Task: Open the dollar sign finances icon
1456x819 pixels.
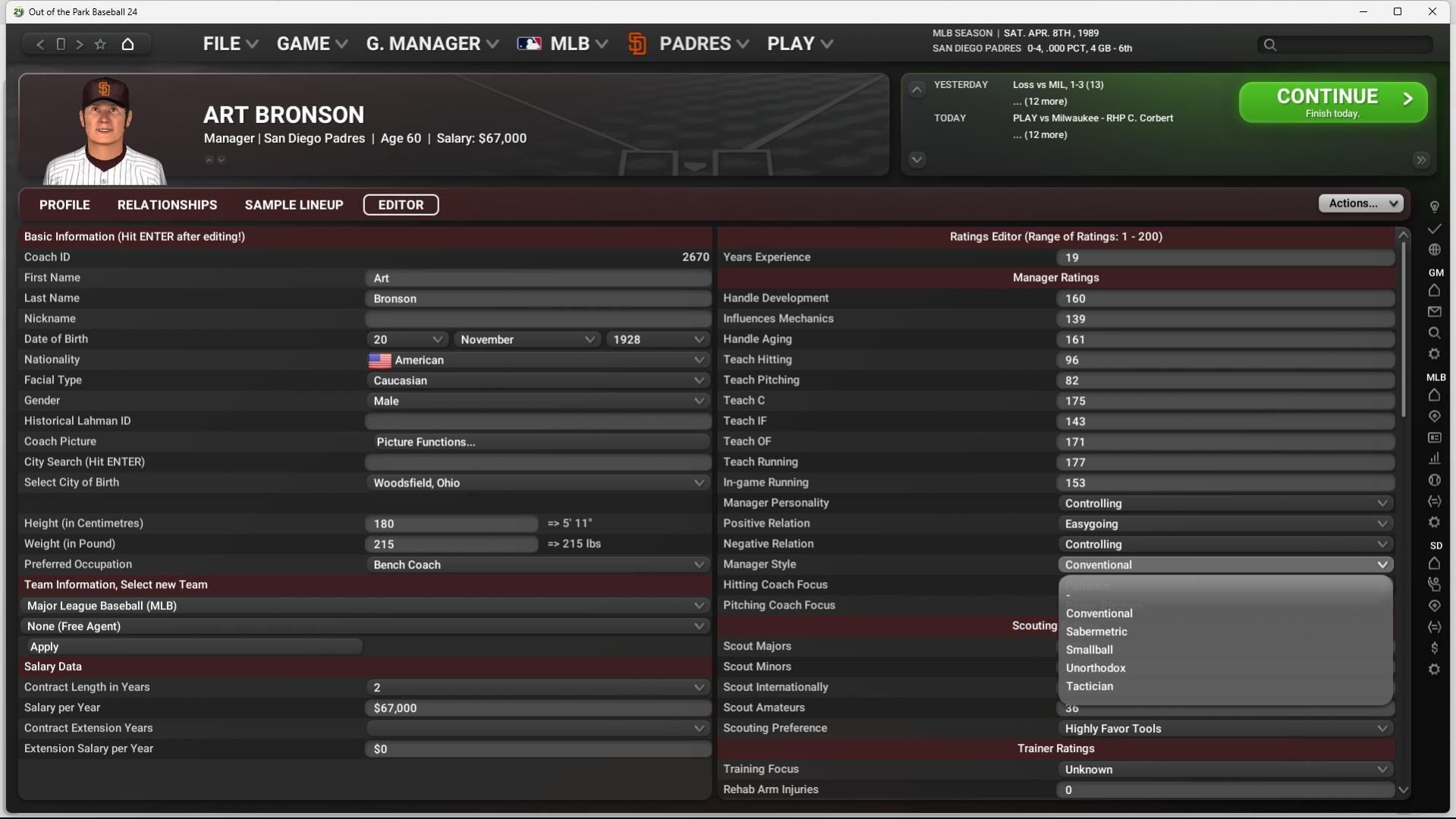Action: coord(1434,648)
